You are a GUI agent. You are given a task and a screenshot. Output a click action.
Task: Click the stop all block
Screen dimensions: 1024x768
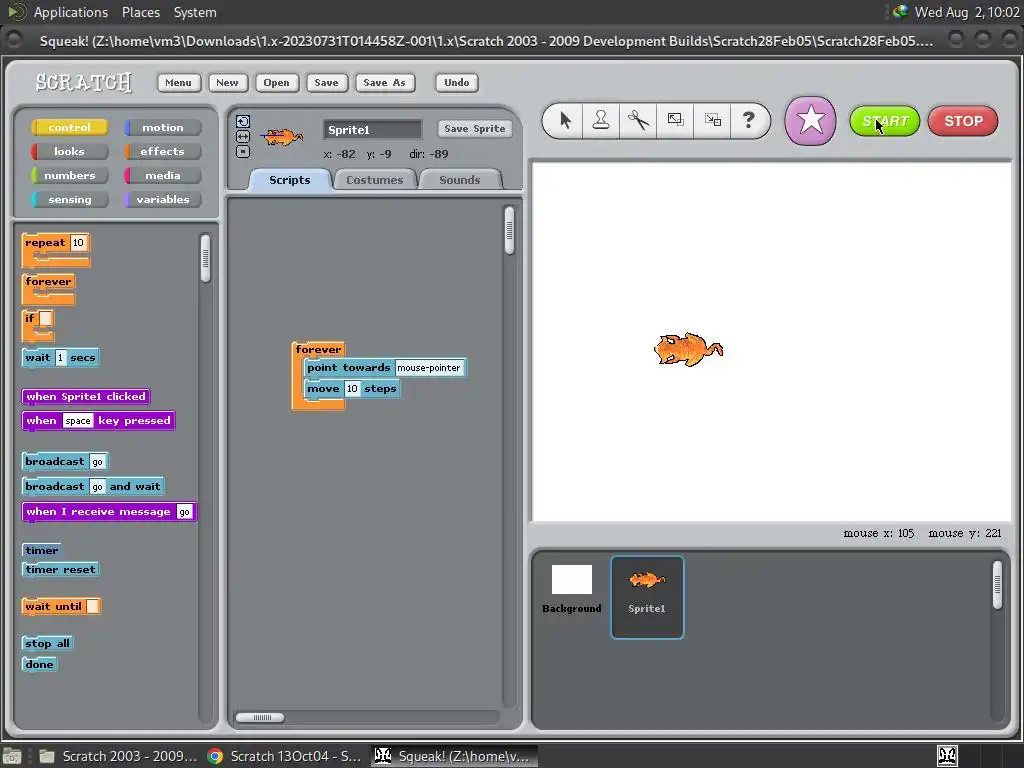click(47, 643)
